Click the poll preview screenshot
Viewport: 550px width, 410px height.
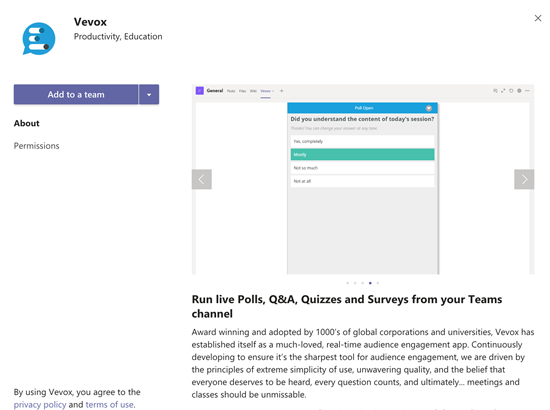point(363,179)
